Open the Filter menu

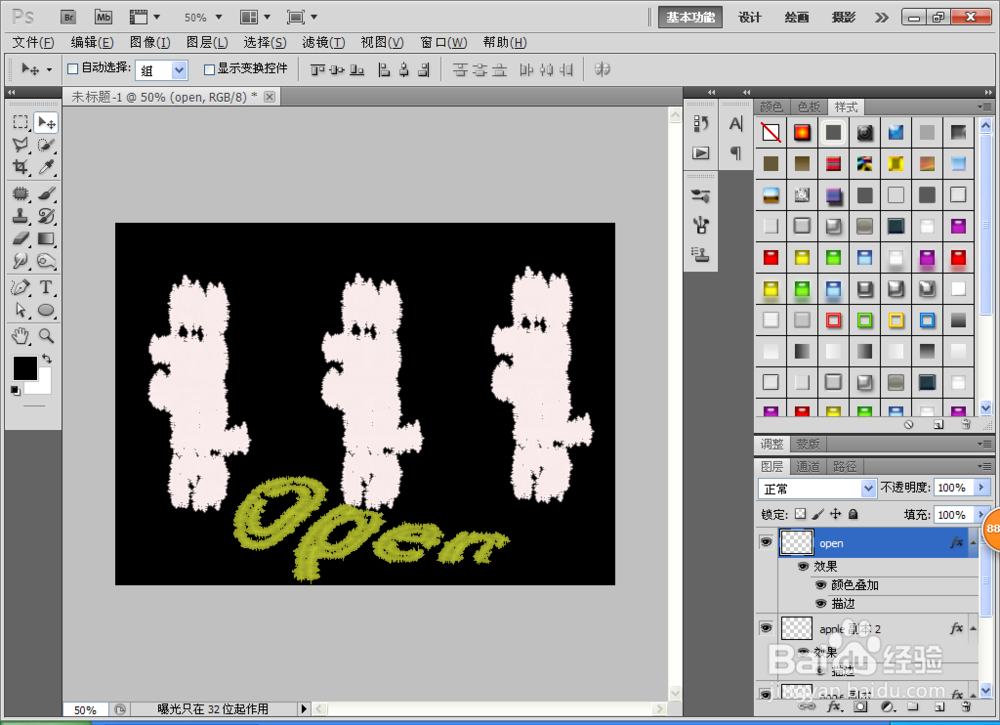[x=323, y=43]
